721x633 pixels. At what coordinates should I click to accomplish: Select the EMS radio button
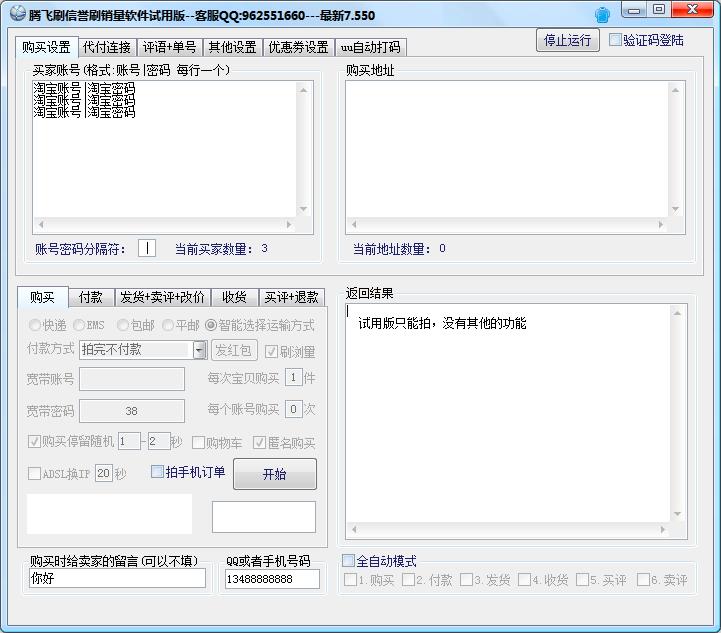(x=79, y=325)
